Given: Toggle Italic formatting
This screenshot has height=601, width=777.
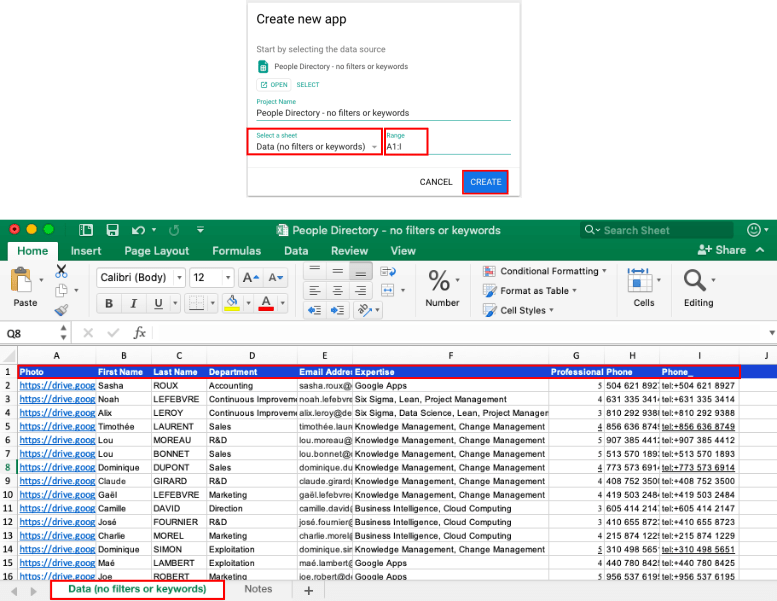Looking at the screenshot, I should point(133,303).
